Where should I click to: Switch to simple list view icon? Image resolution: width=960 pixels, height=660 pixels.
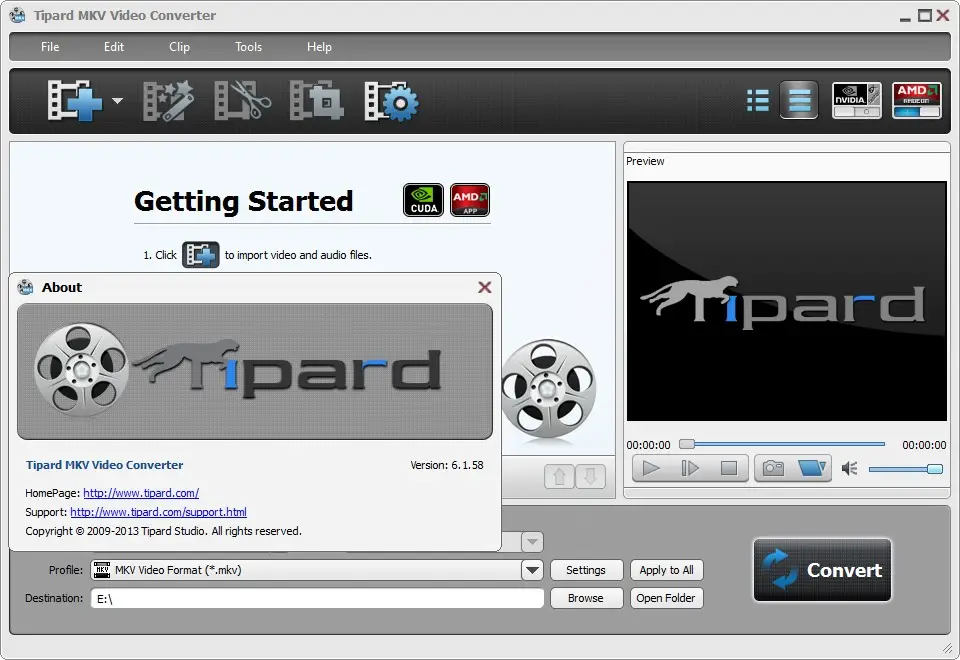point(799,100)
